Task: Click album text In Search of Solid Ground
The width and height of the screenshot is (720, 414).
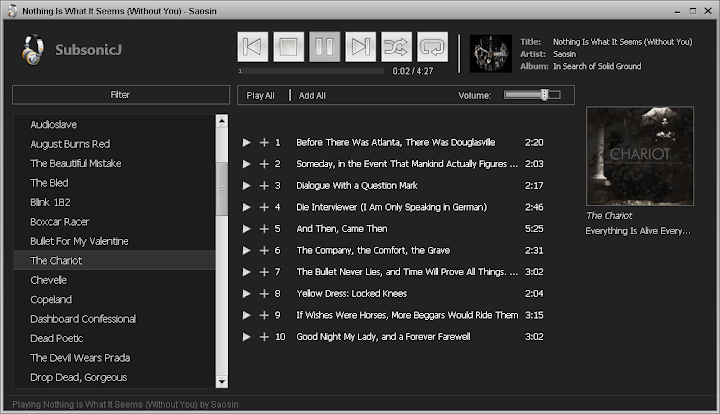Action: pos(597,66)
